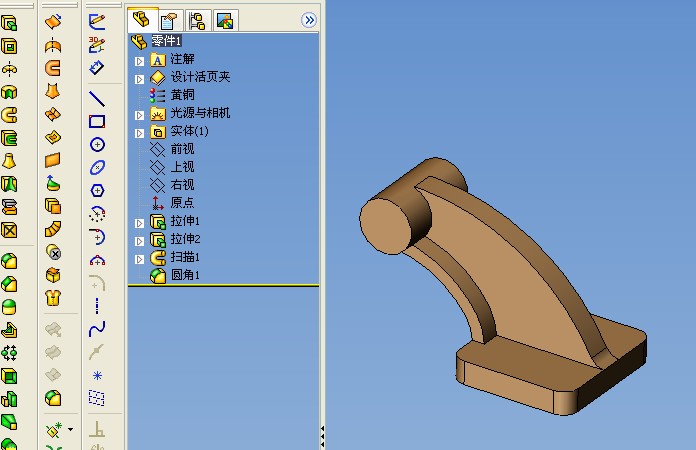Select the 上视 plane

182,167
